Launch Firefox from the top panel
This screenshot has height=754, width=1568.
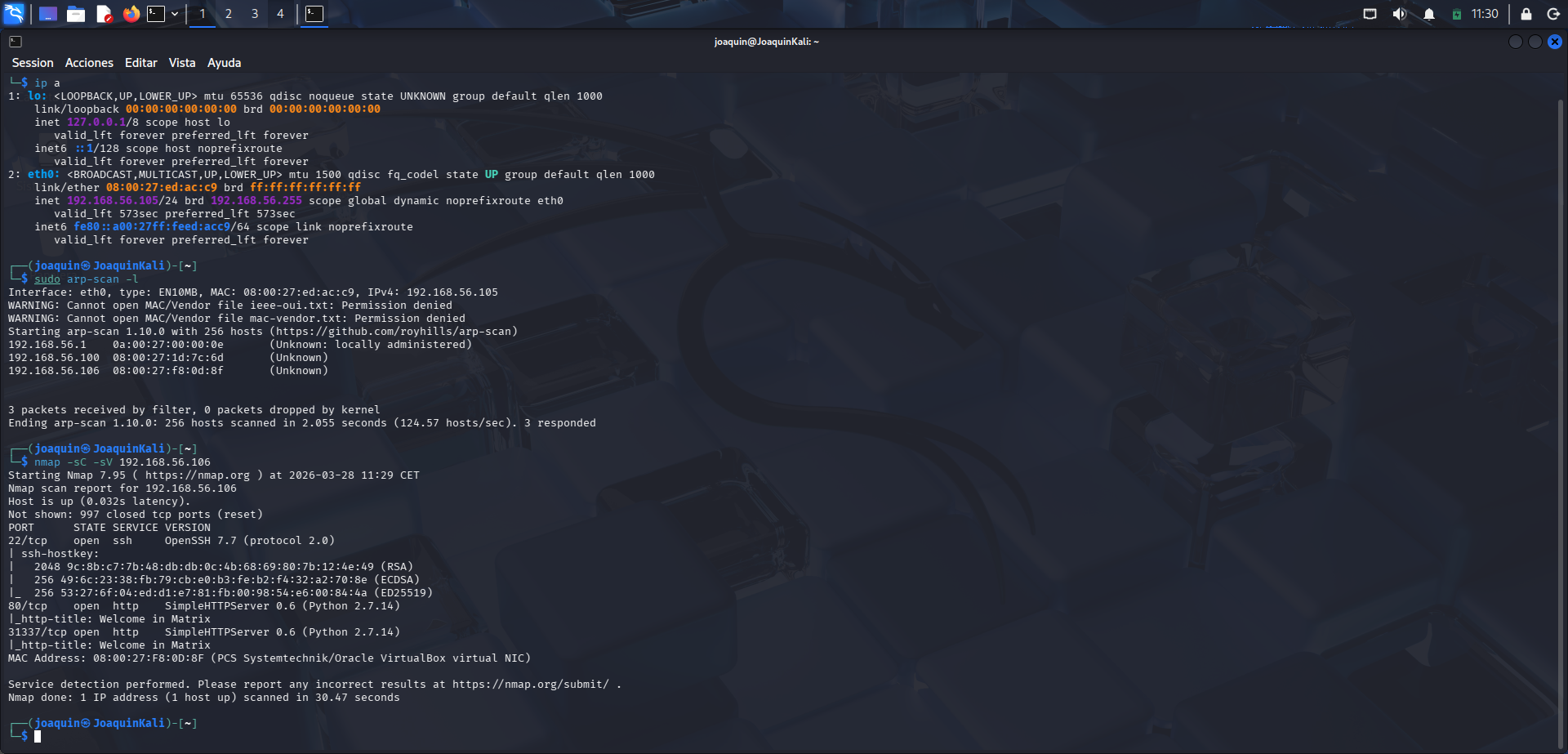click(131, 13)
